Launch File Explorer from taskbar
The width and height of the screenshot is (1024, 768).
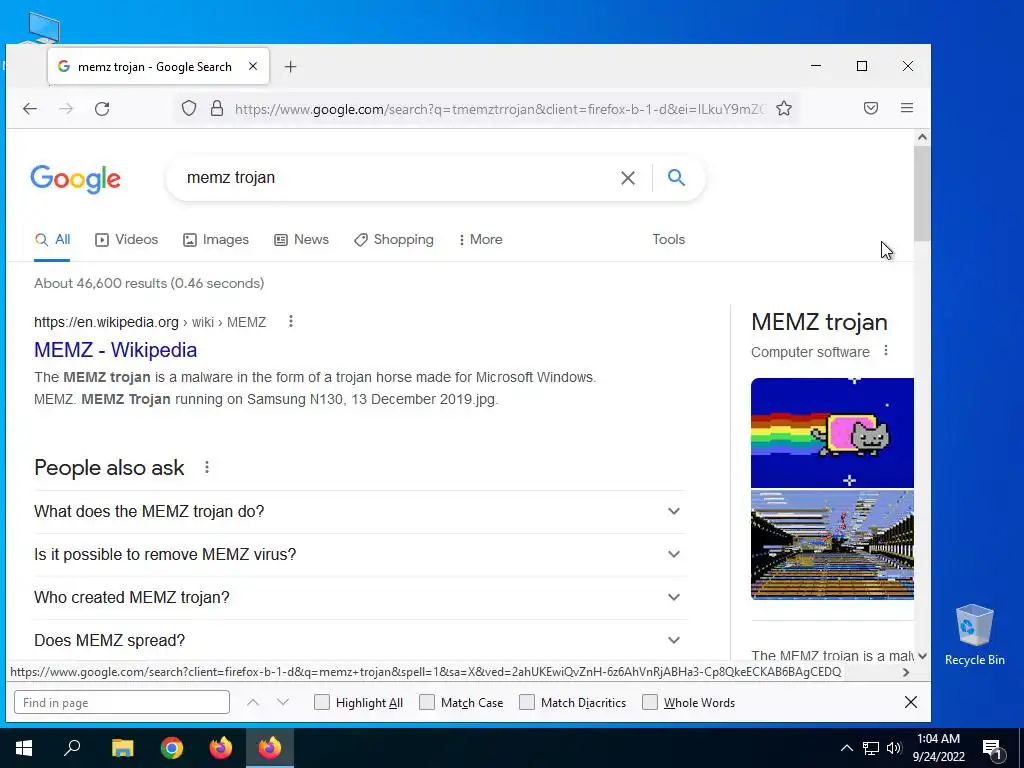coord(122,747)
